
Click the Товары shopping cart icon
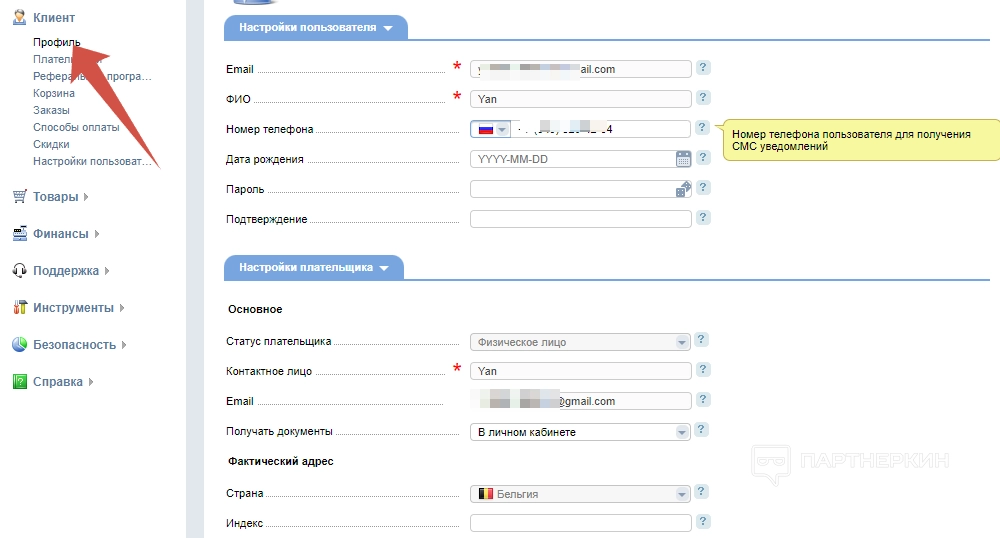click(x=20, y=196)
